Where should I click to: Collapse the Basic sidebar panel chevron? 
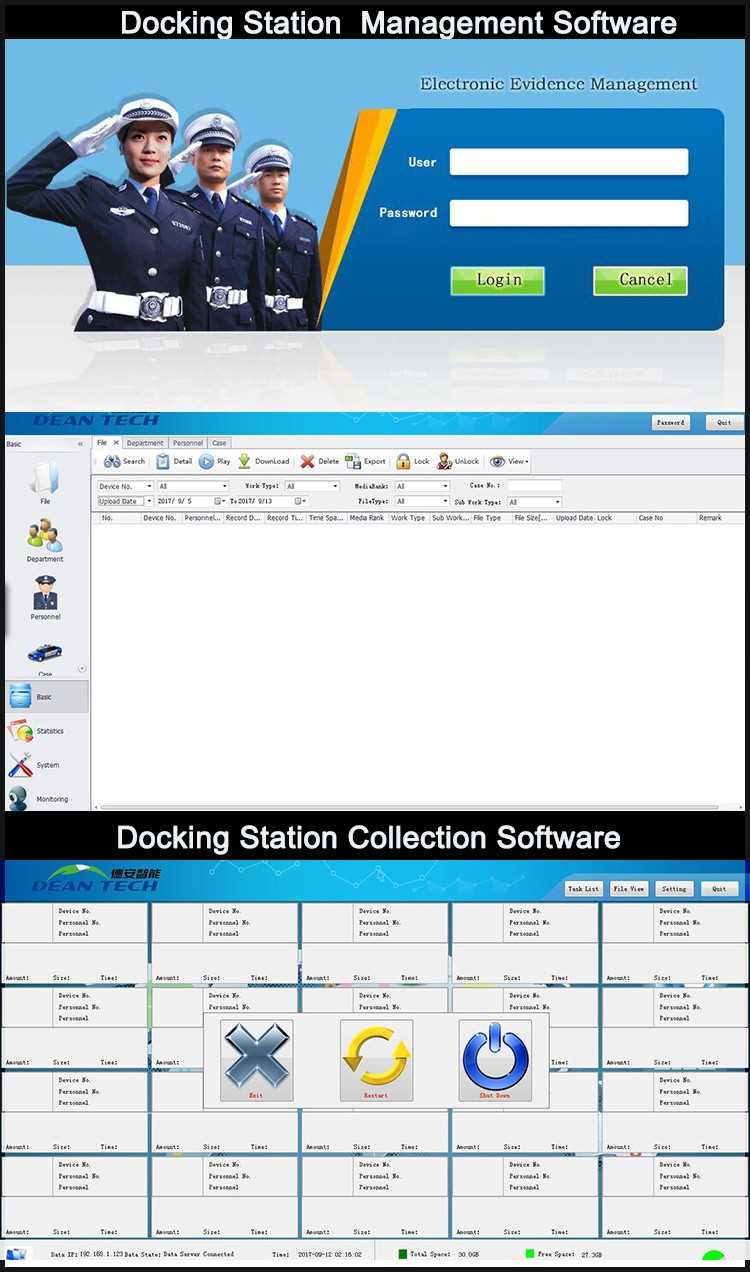[x=80, y=444]
